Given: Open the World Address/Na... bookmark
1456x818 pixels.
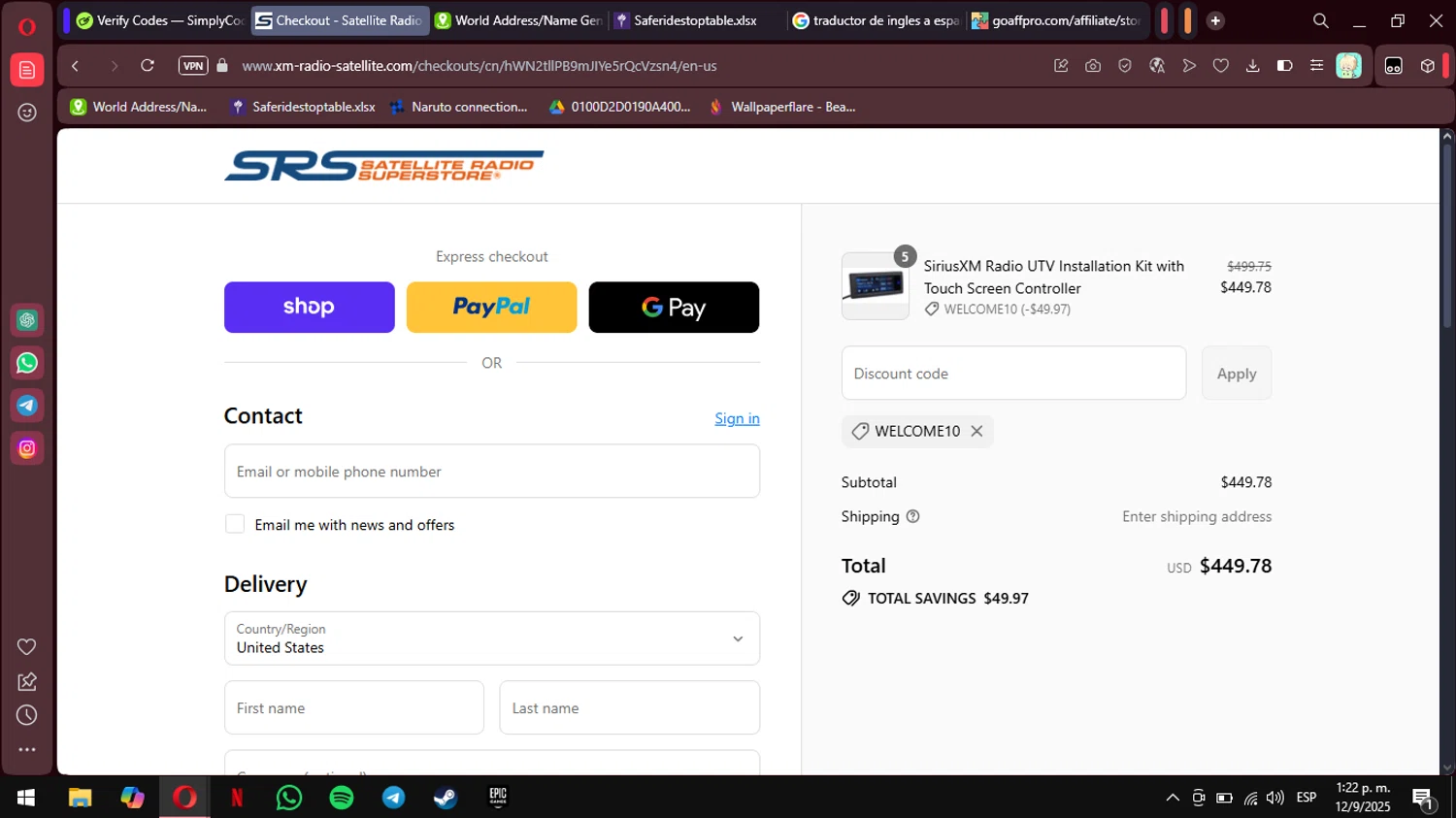Looking at the screenshot, I should [x=139, y=107].
